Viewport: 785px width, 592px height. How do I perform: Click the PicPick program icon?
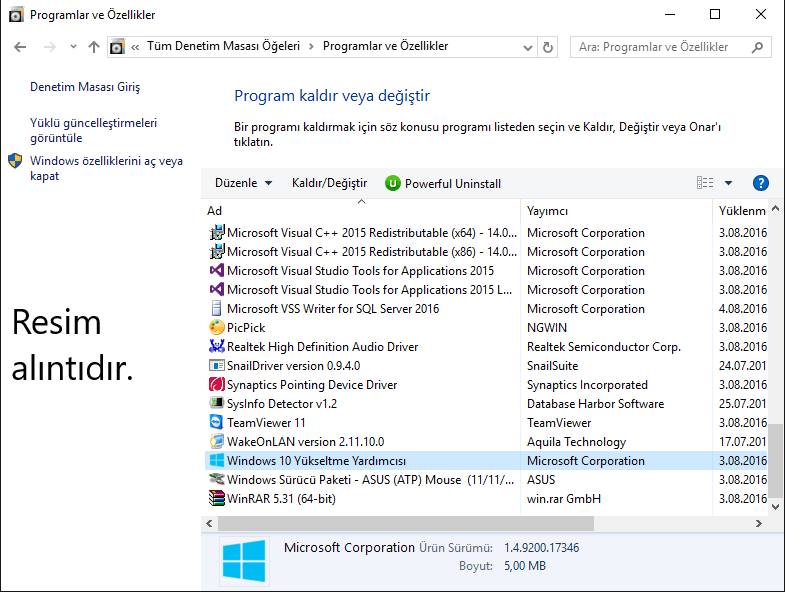tap(216, 328)
